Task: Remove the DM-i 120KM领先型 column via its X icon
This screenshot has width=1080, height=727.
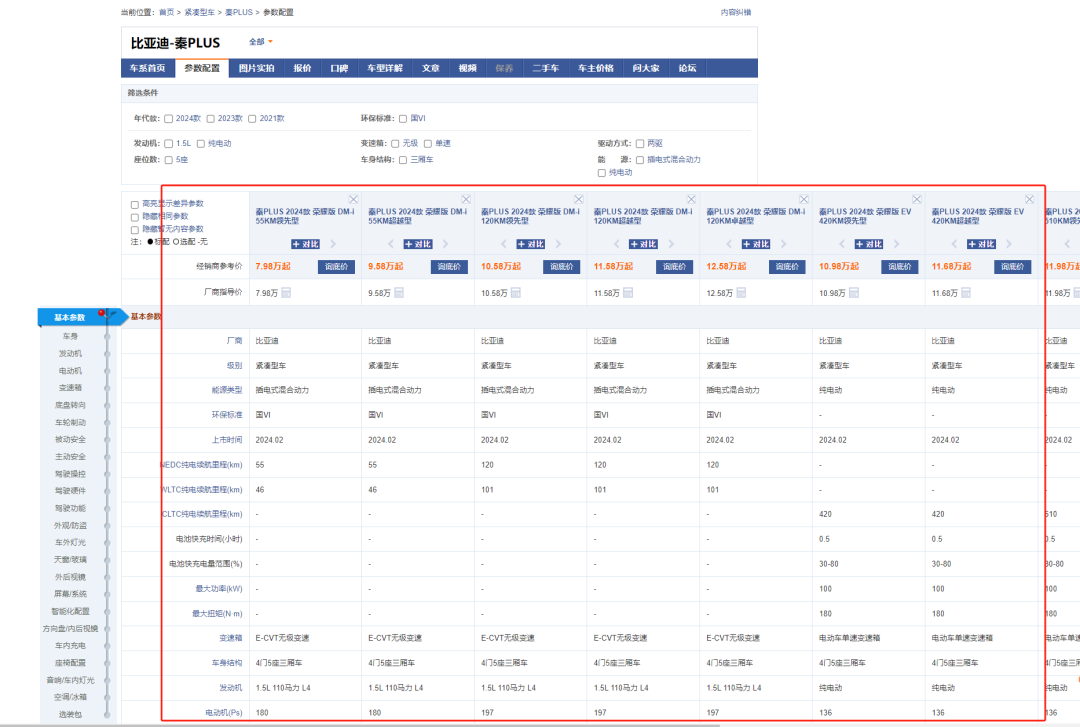Action: 579,199
